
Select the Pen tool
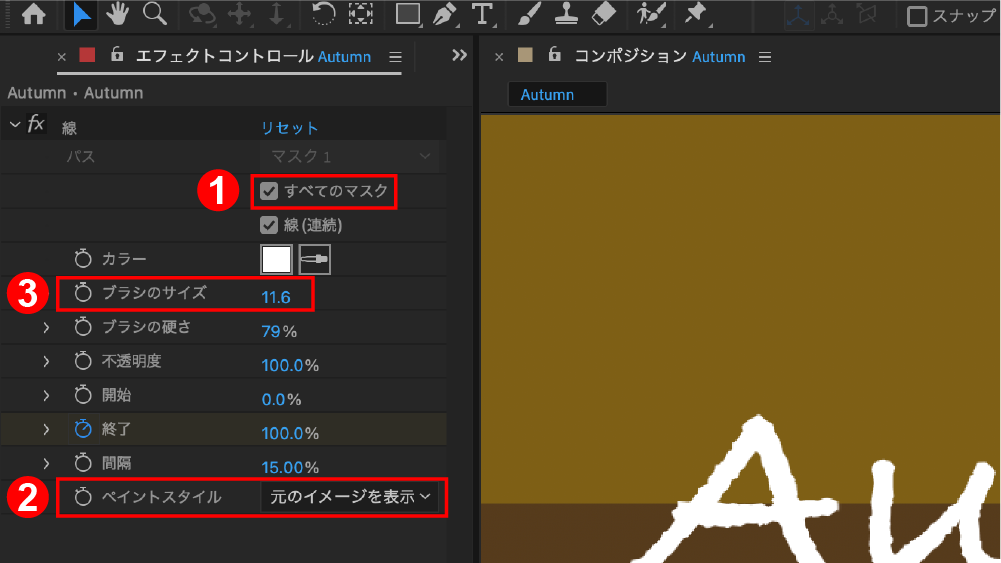coord(445,15)
